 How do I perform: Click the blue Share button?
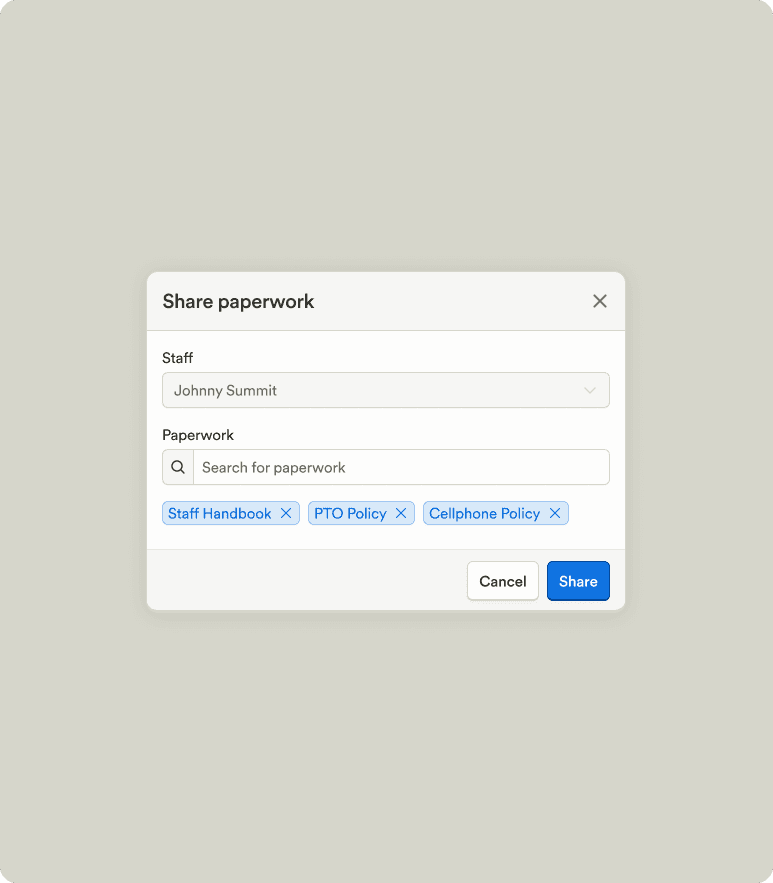pos(578,581)
